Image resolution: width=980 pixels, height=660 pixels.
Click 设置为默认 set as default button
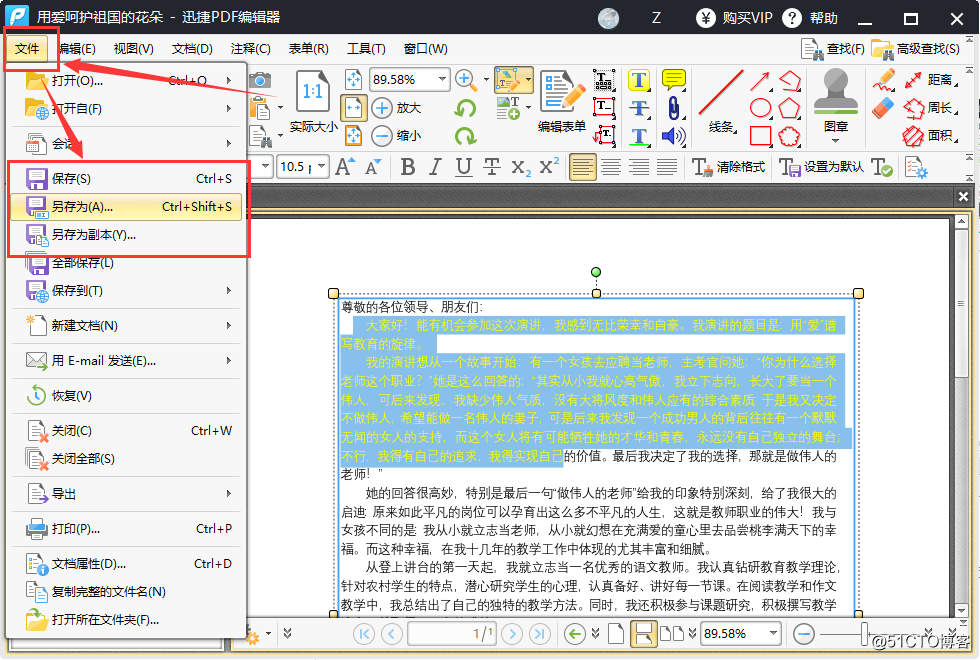[x=821, y=167]
